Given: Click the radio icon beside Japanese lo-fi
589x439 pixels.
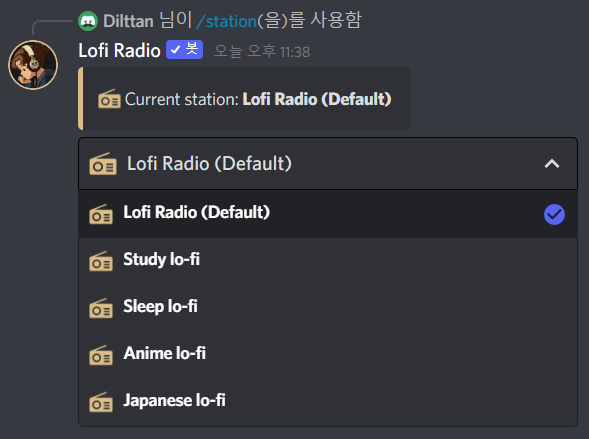Looking at the screenshot, I should click(101, 402).
